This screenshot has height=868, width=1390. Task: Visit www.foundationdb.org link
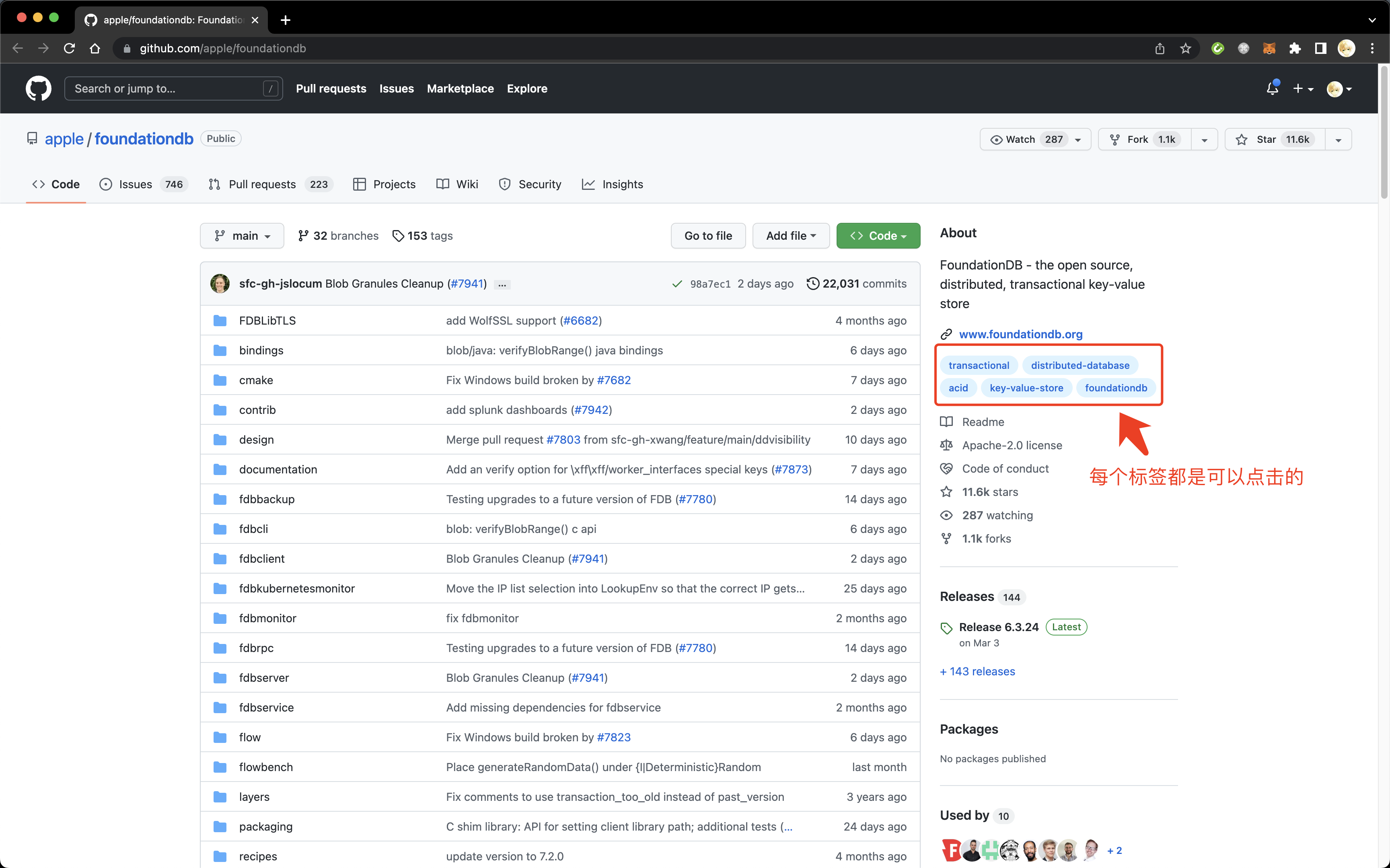1020,334
